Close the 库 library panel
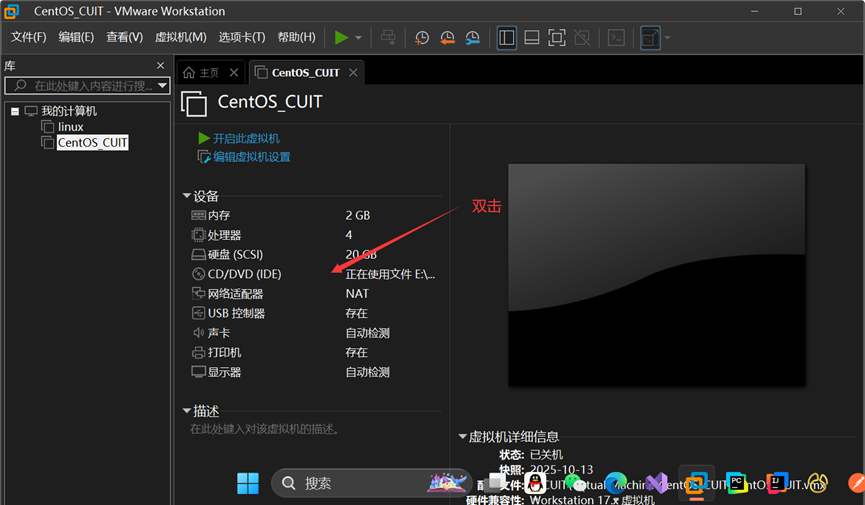 coord(161,66)
